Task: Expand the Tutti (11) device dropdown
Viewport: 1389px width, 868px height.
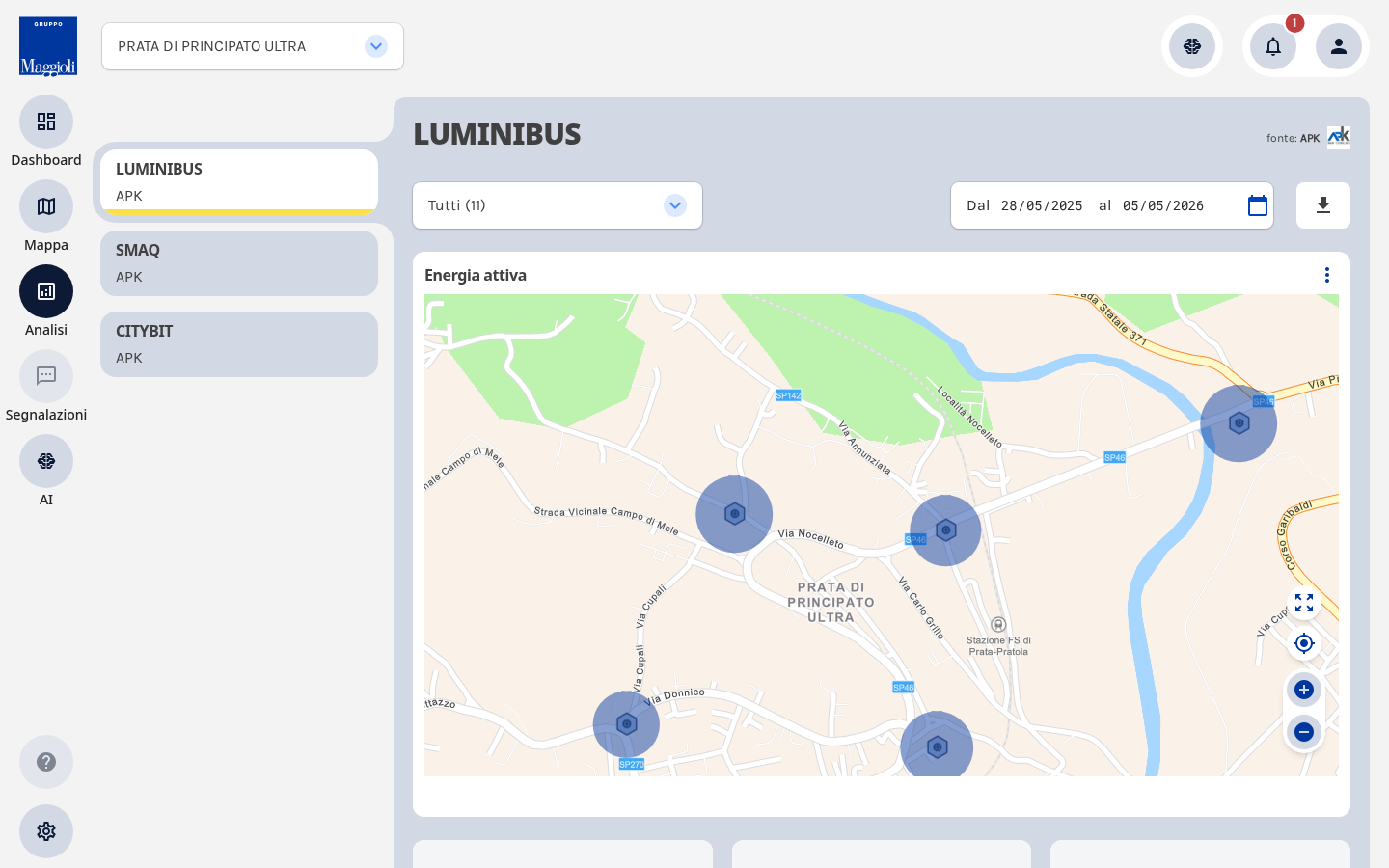Action: [x=558, y=205]
